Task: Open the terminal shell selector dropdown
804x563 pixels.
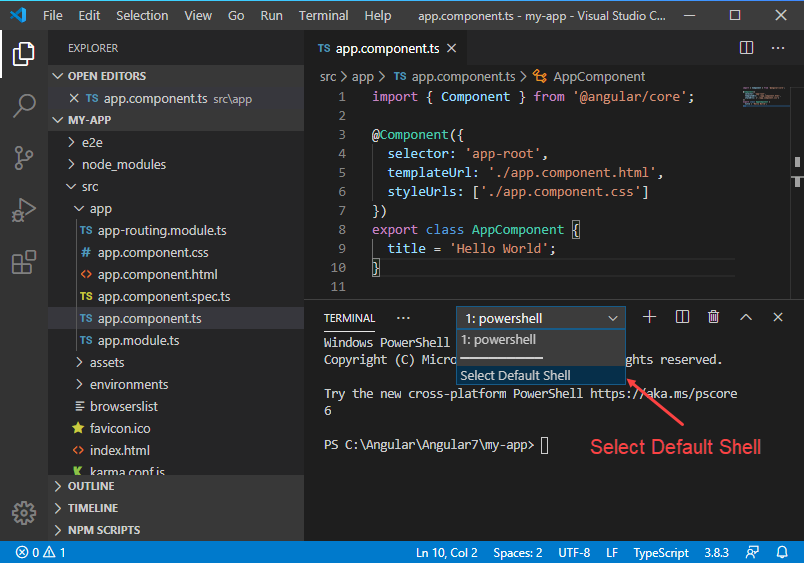Action: pyautogui.click(x=541, y=318)
